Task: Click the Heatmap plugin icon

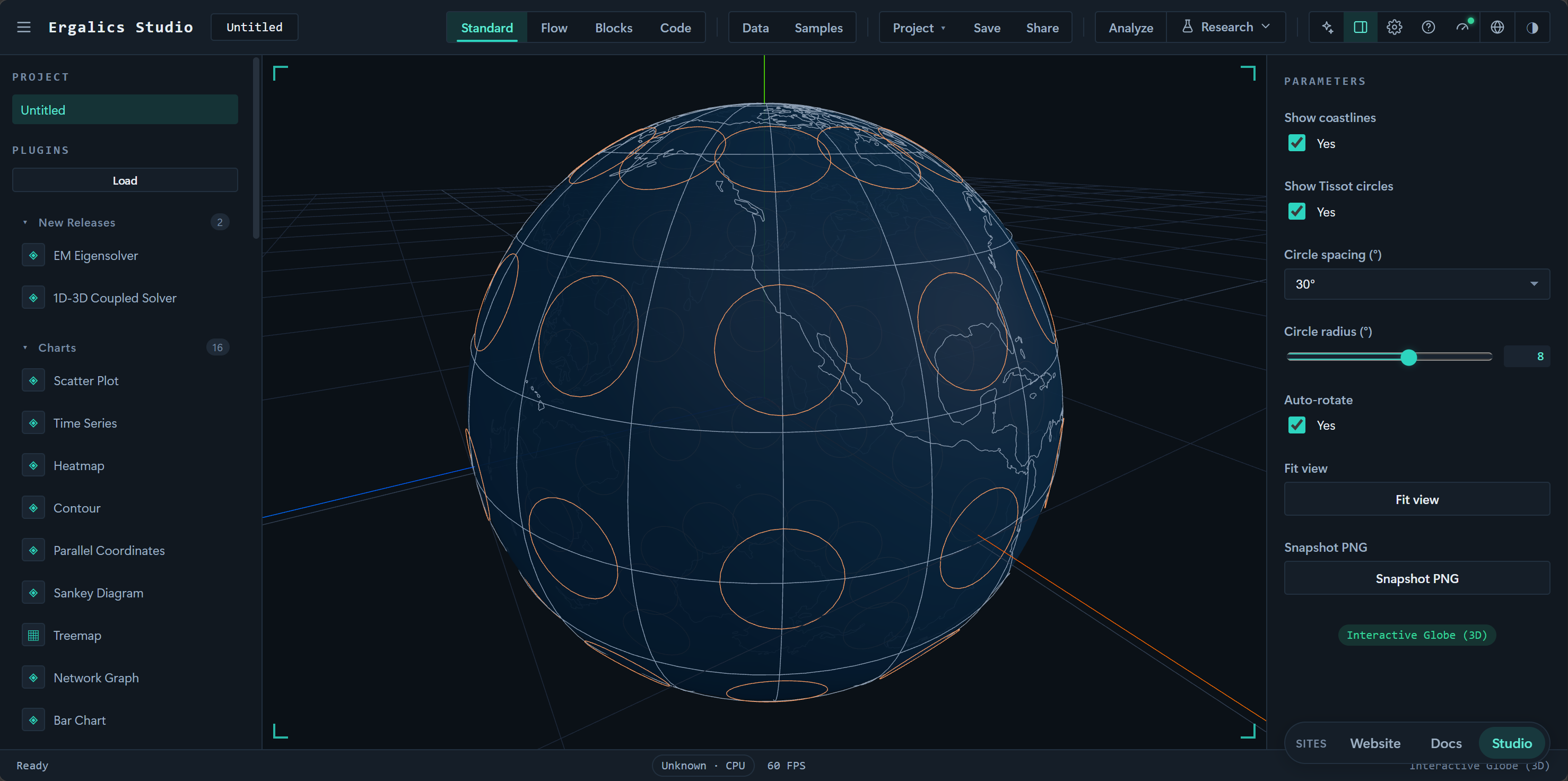Action: click(x=33, y=466)
